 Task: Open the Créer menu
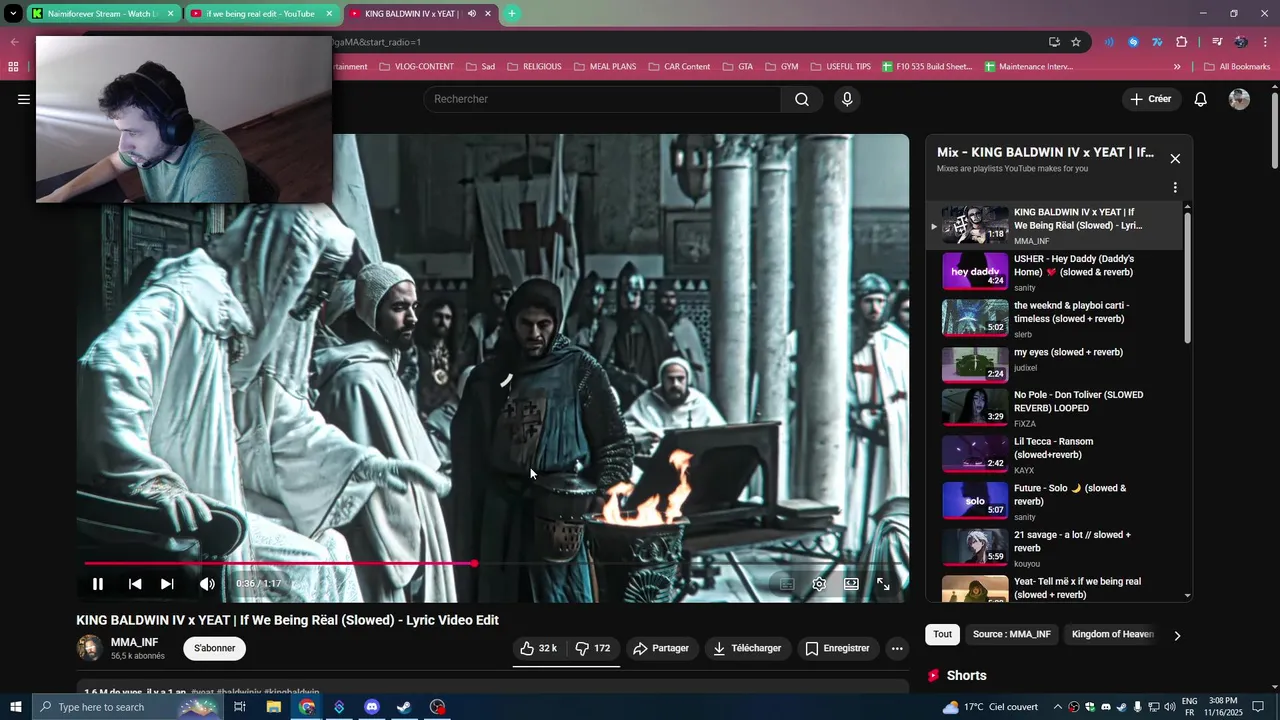pyautogui.click(x=1151, y=99)
